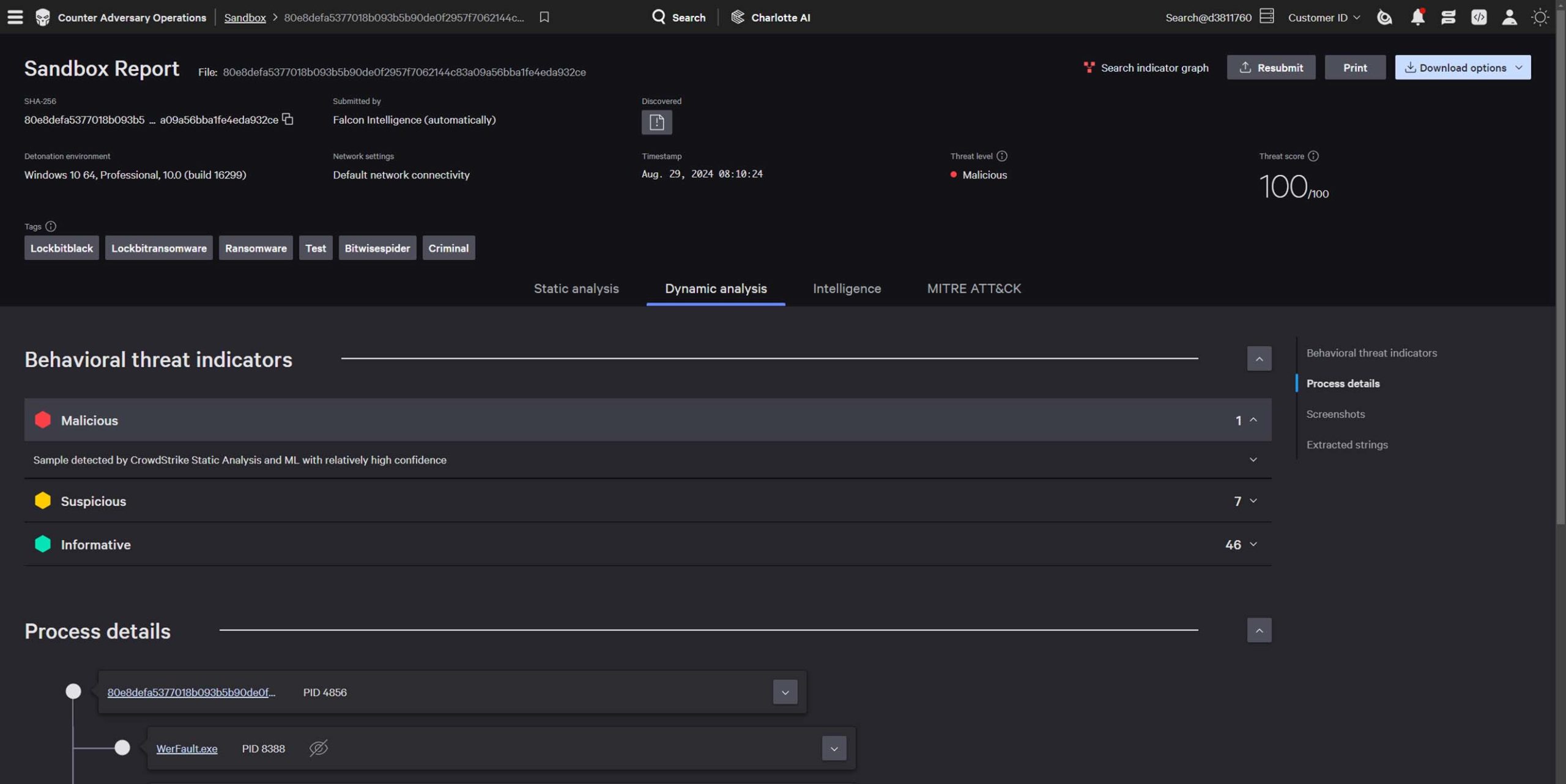Click the red Malicious hexagon icon
This screenshot has height=784, width=1566.
pyautogui.click(x=43, y=420)
